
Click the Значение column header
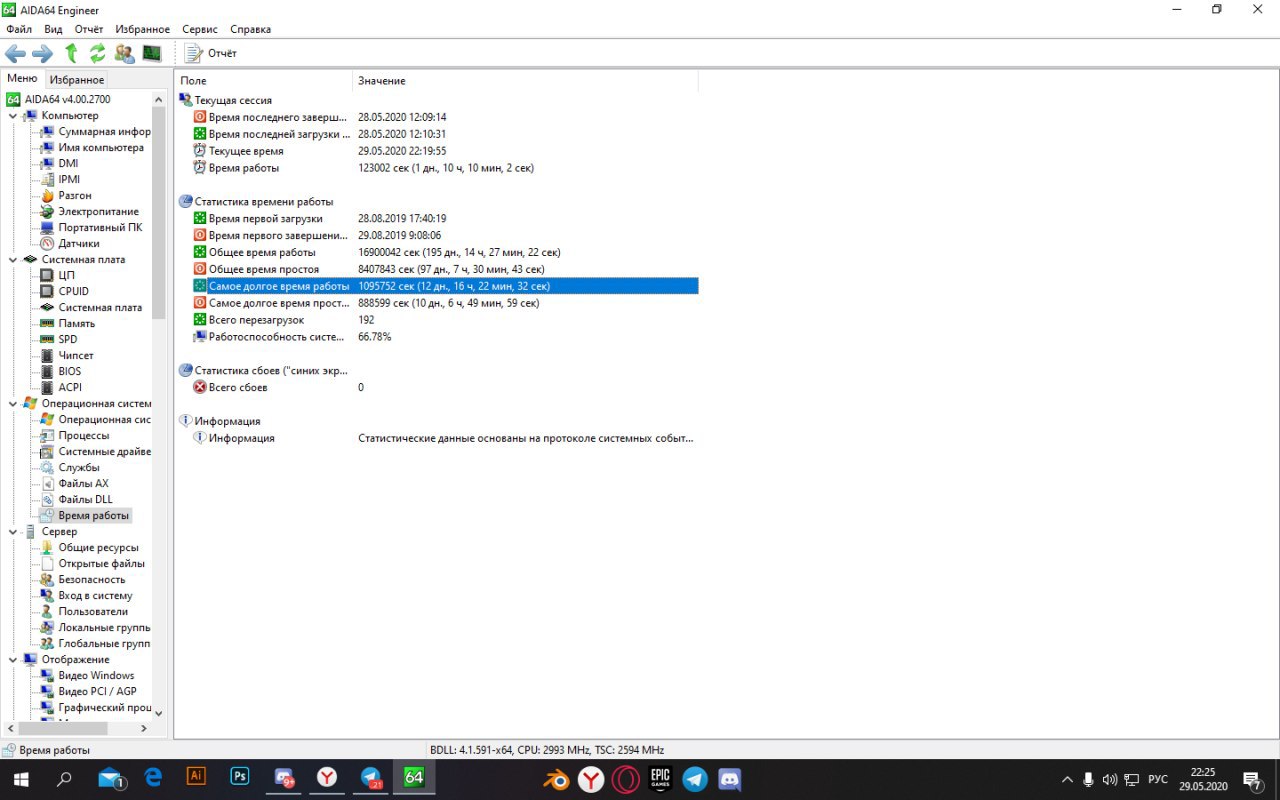525,80
